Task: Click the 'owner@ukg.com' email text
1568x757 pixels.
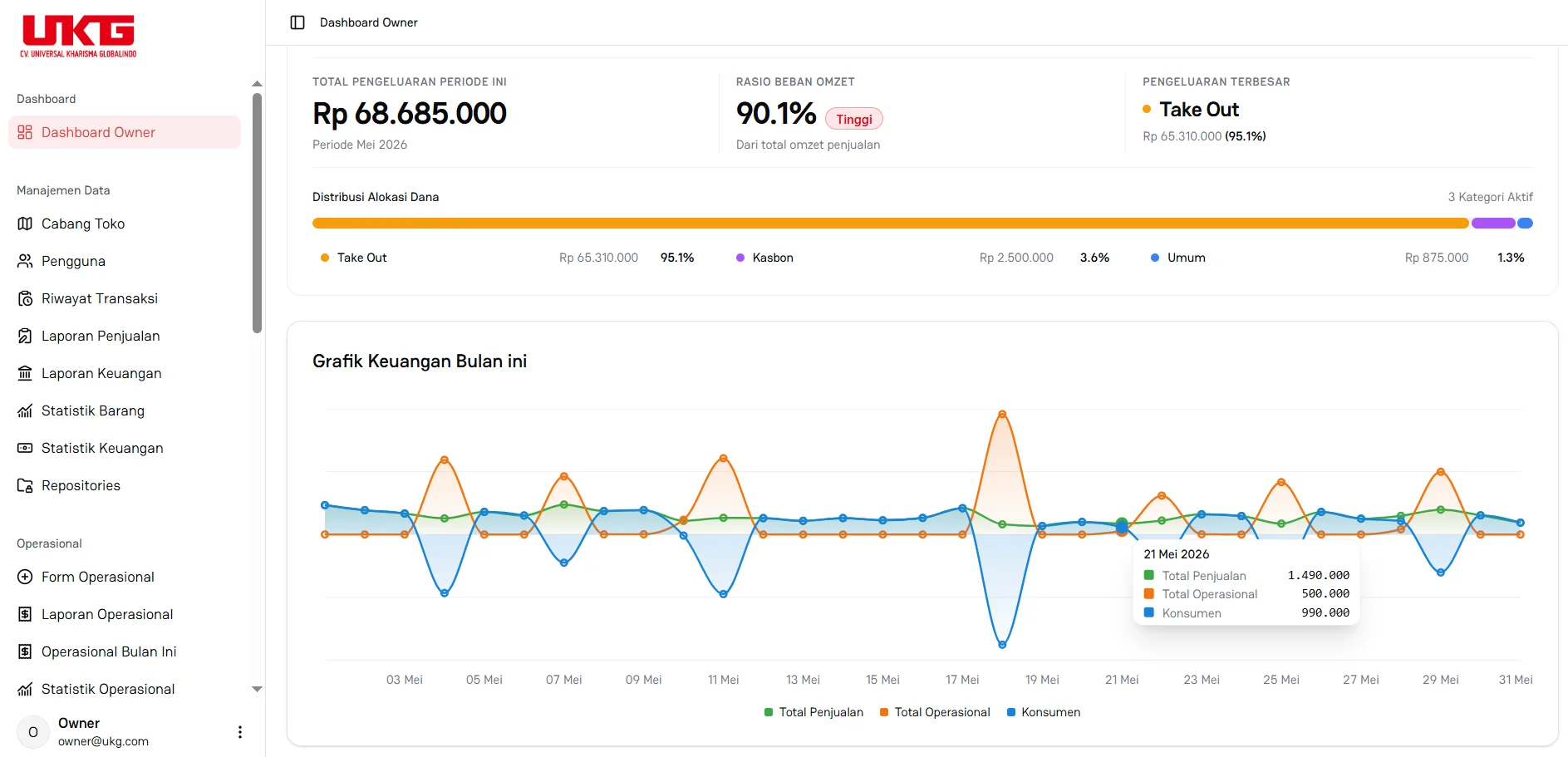Action: (x=103, y=741)
